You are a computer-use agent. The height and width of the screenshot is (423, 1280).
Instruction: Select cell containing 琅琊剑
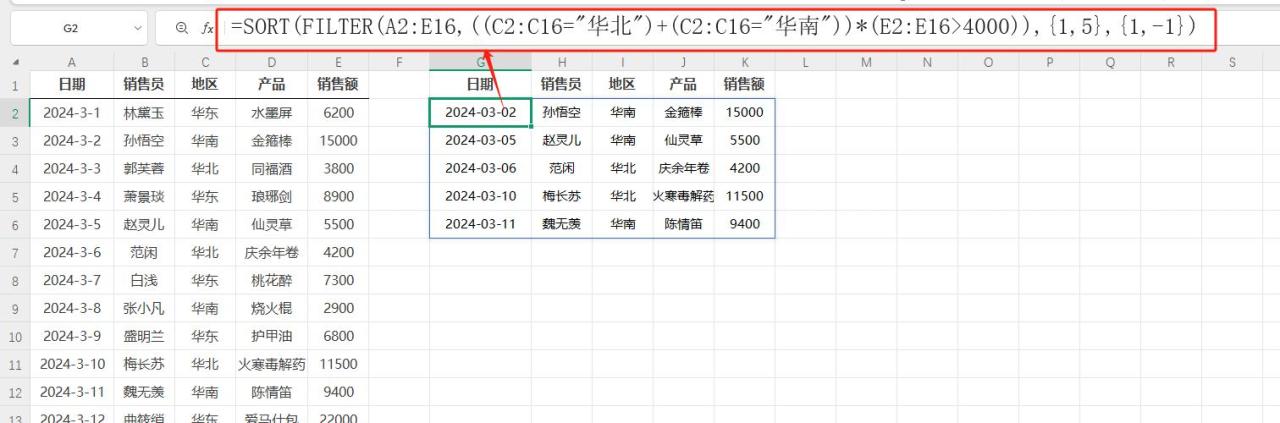pos(271,197)
